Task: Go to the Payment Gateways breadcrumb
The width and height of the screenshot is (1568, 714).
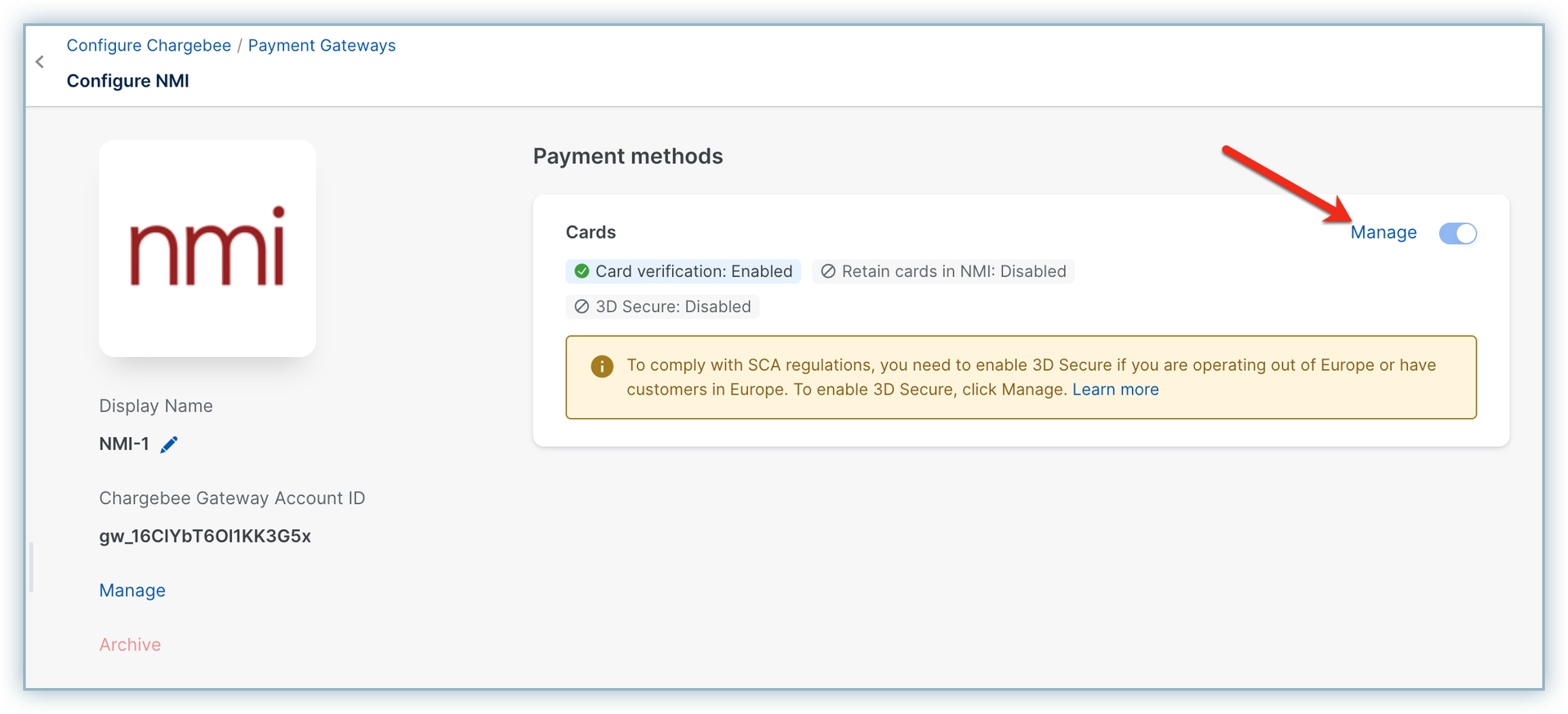Action: pyautogui.click(x=322, y=46)
